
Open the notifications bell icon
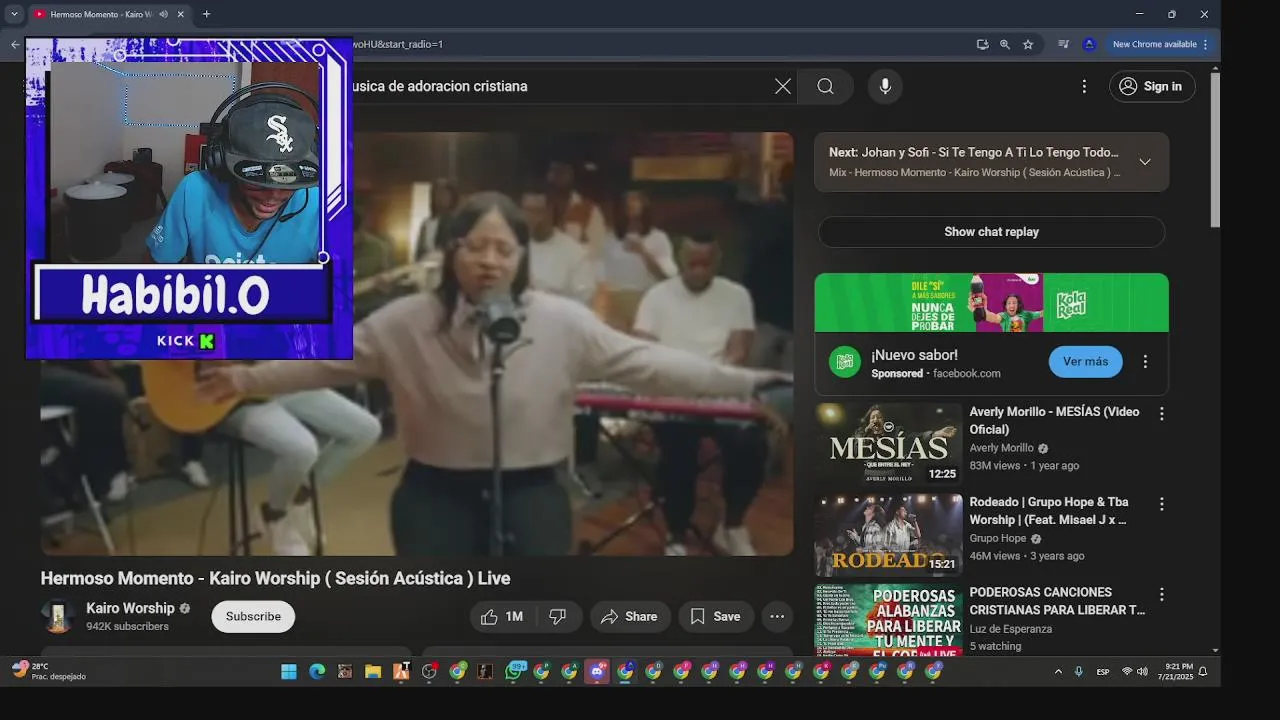pos(1203,672)
